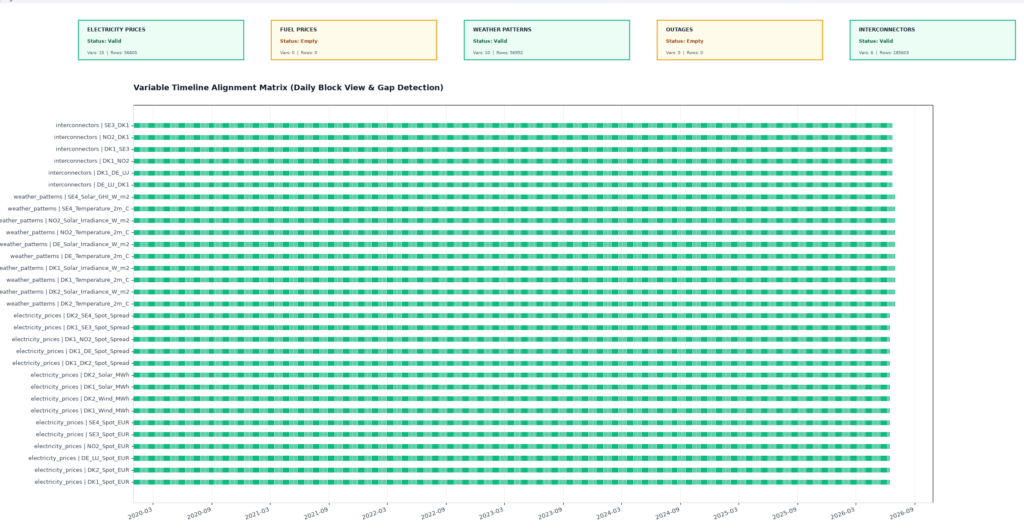
Task: Select the electricity_prices DK2_SE4_Spot_Spread label
Action: [x=71, y=315]
